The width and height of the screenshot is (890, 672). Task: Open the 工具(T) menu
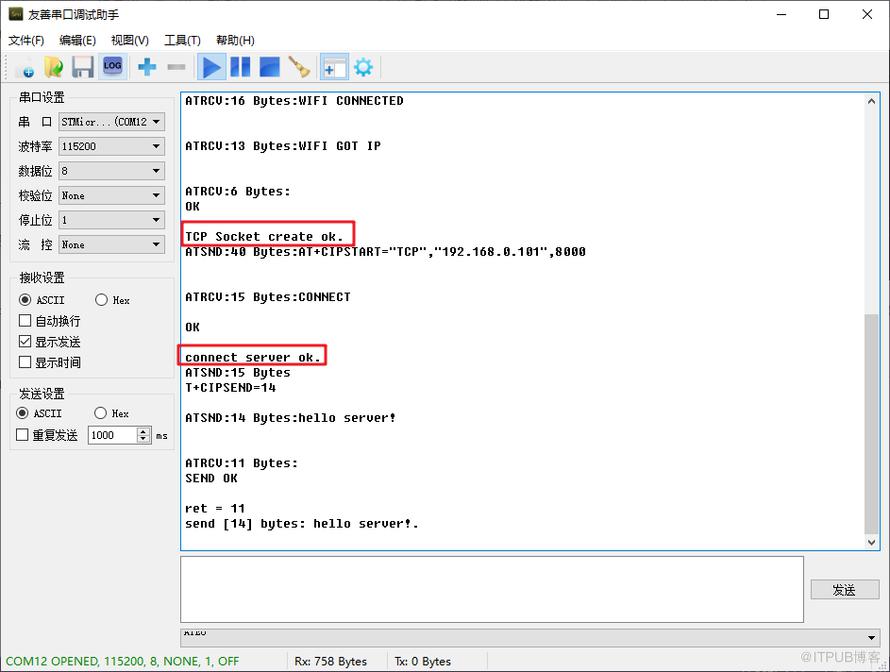(182, 40)
